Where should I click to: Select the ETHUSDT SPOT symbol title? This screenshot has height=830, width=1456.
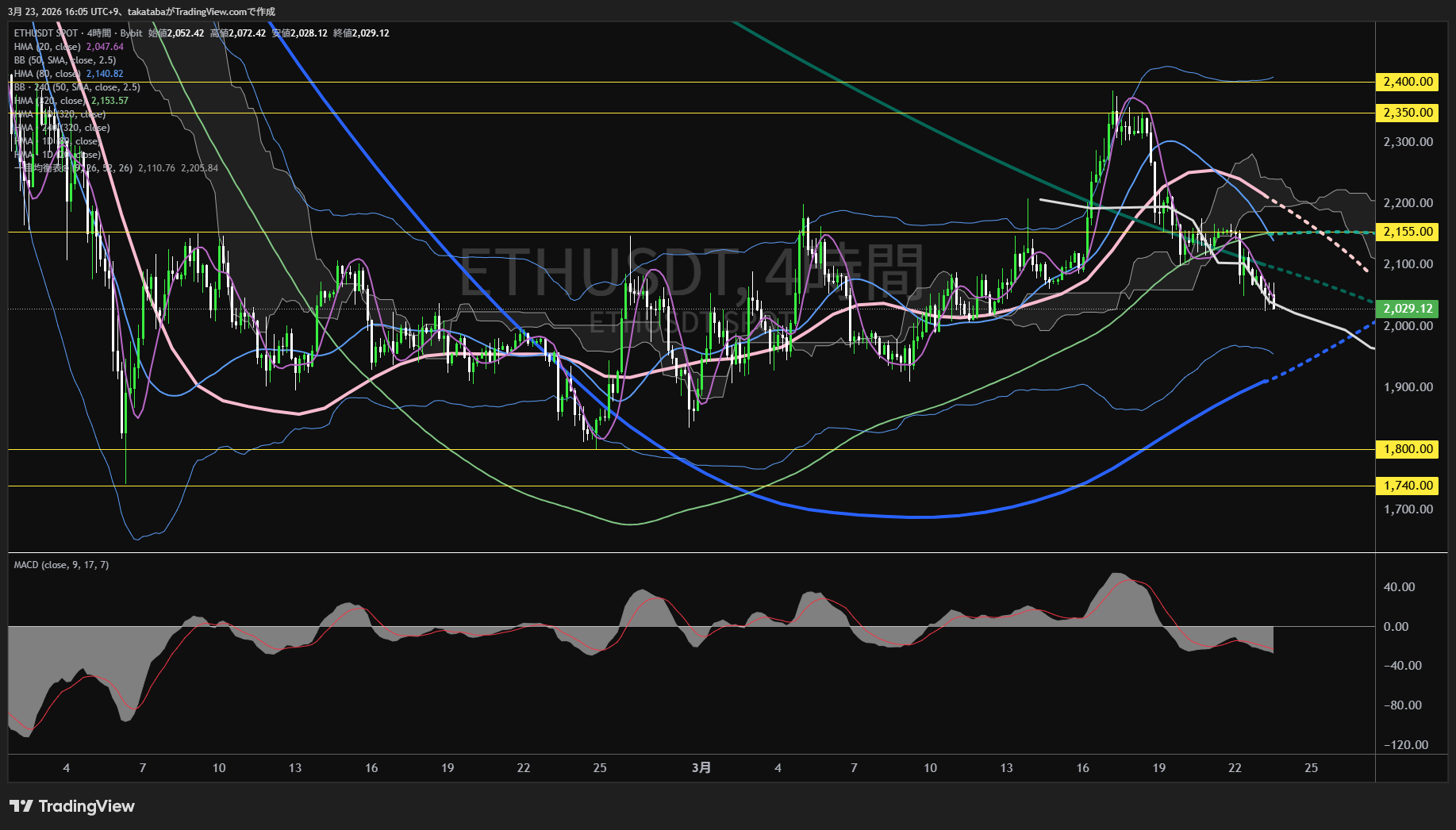point(46,33)
